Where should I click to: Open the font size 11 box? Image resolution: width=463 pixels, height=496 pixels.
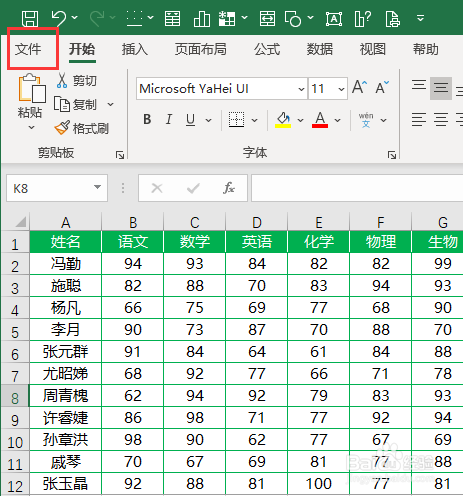click(328, 89)
